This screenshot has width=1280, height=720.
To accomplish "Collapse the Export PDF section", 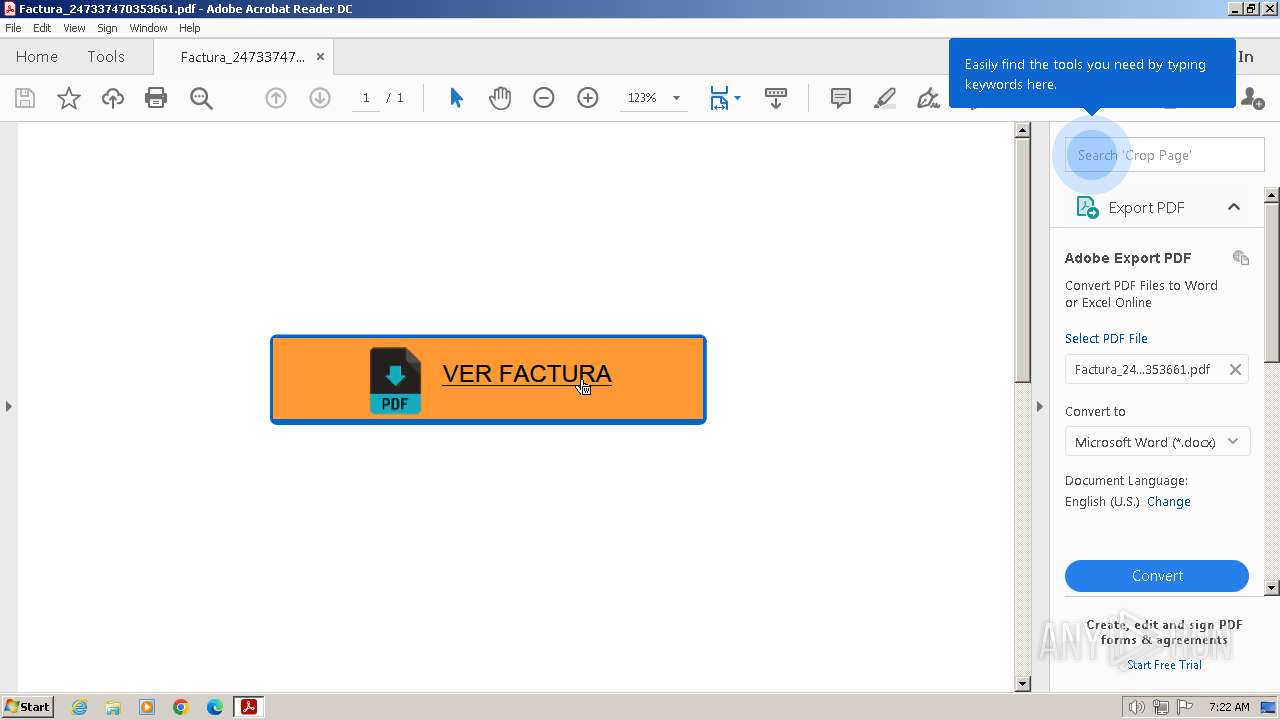I will coord(1234,207).
